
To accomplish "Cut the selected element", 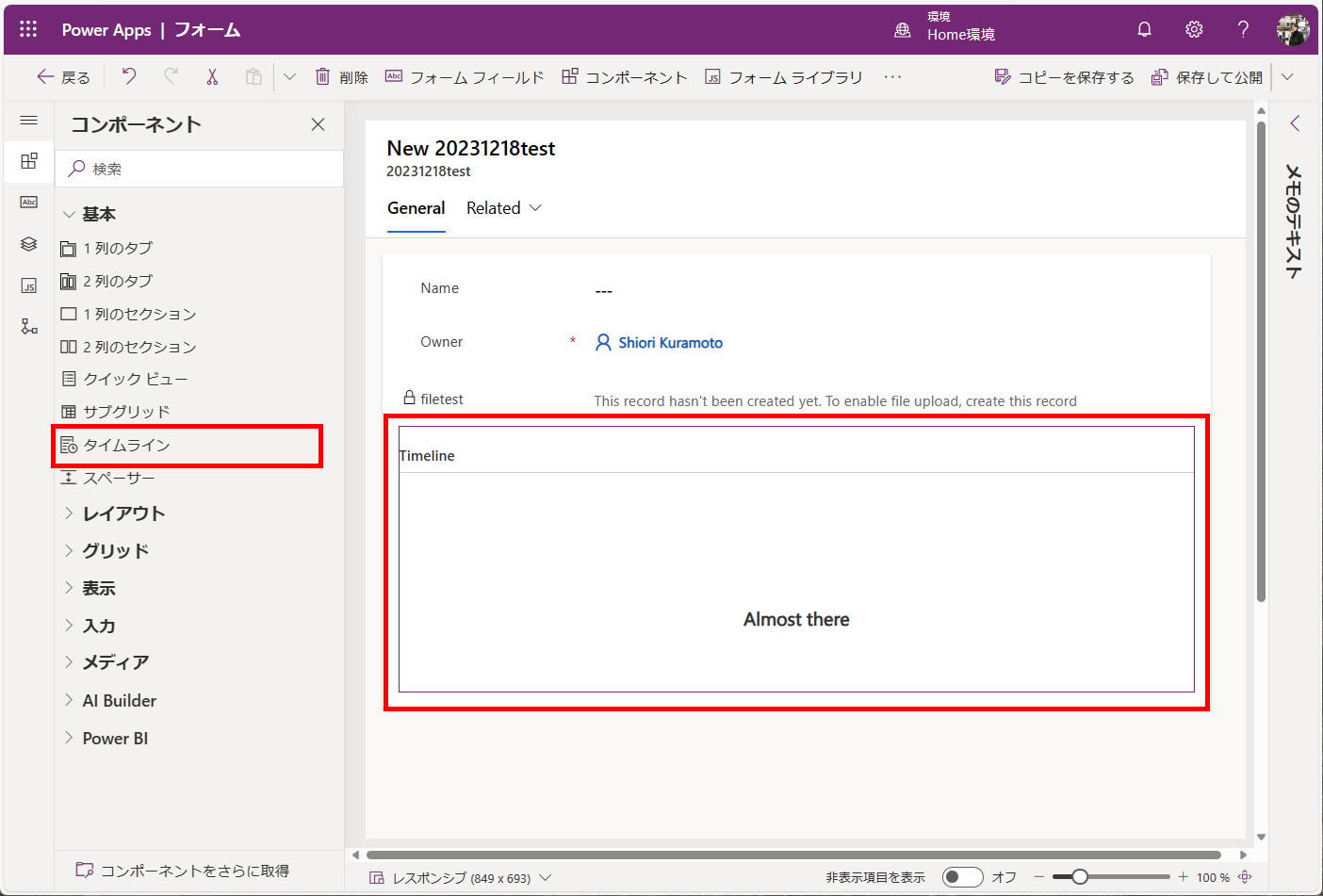I will [212, 77].
